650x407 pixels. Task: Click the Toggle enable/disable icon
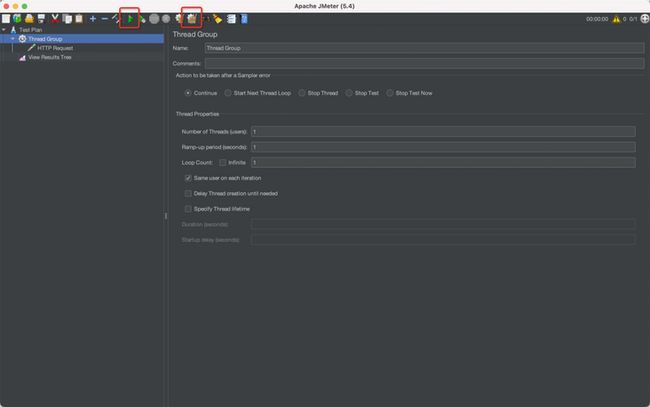[116, 19]
